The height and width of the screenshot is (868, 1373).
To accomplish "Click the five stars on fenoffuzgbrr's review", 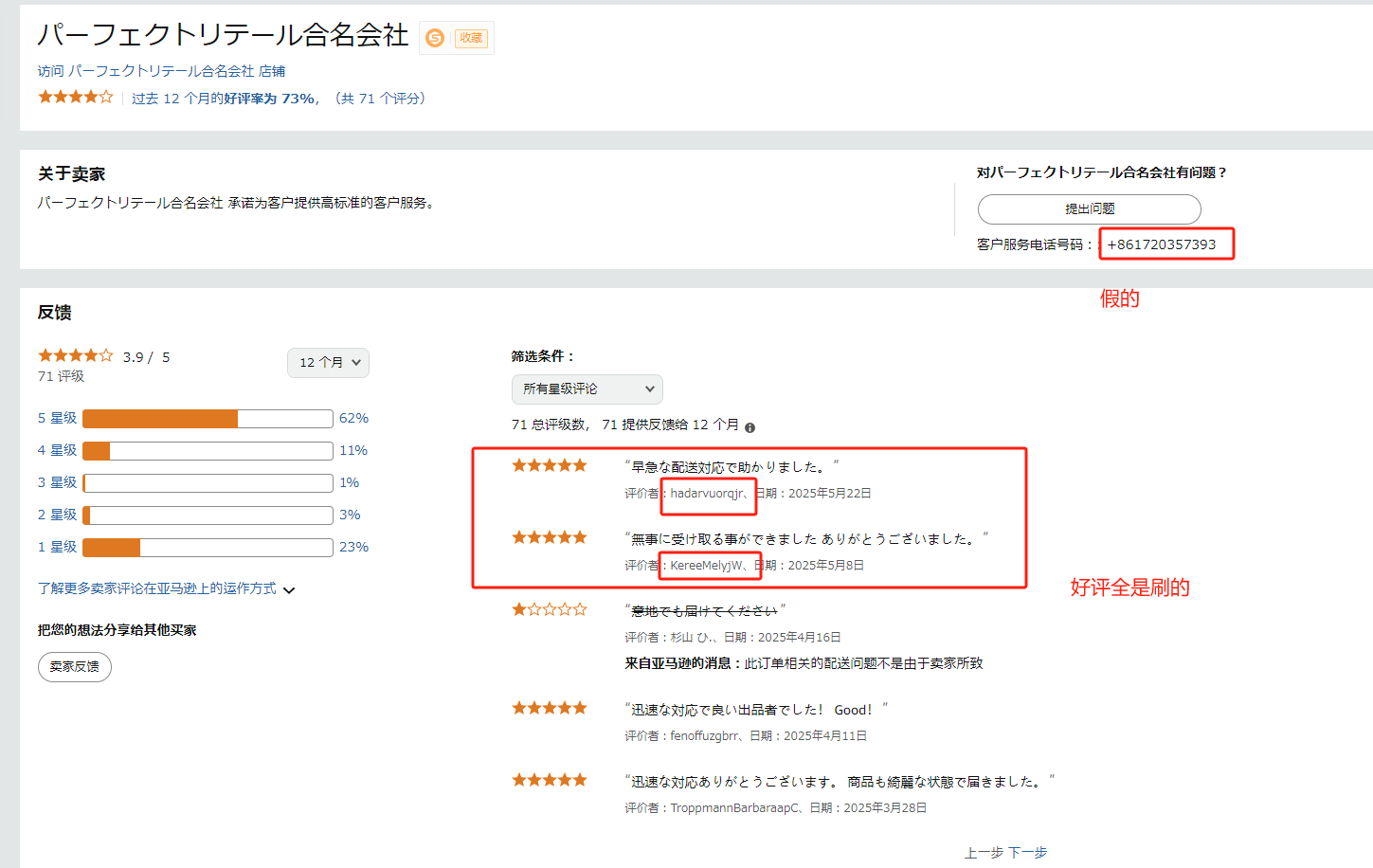I will [x=549, y=707].
